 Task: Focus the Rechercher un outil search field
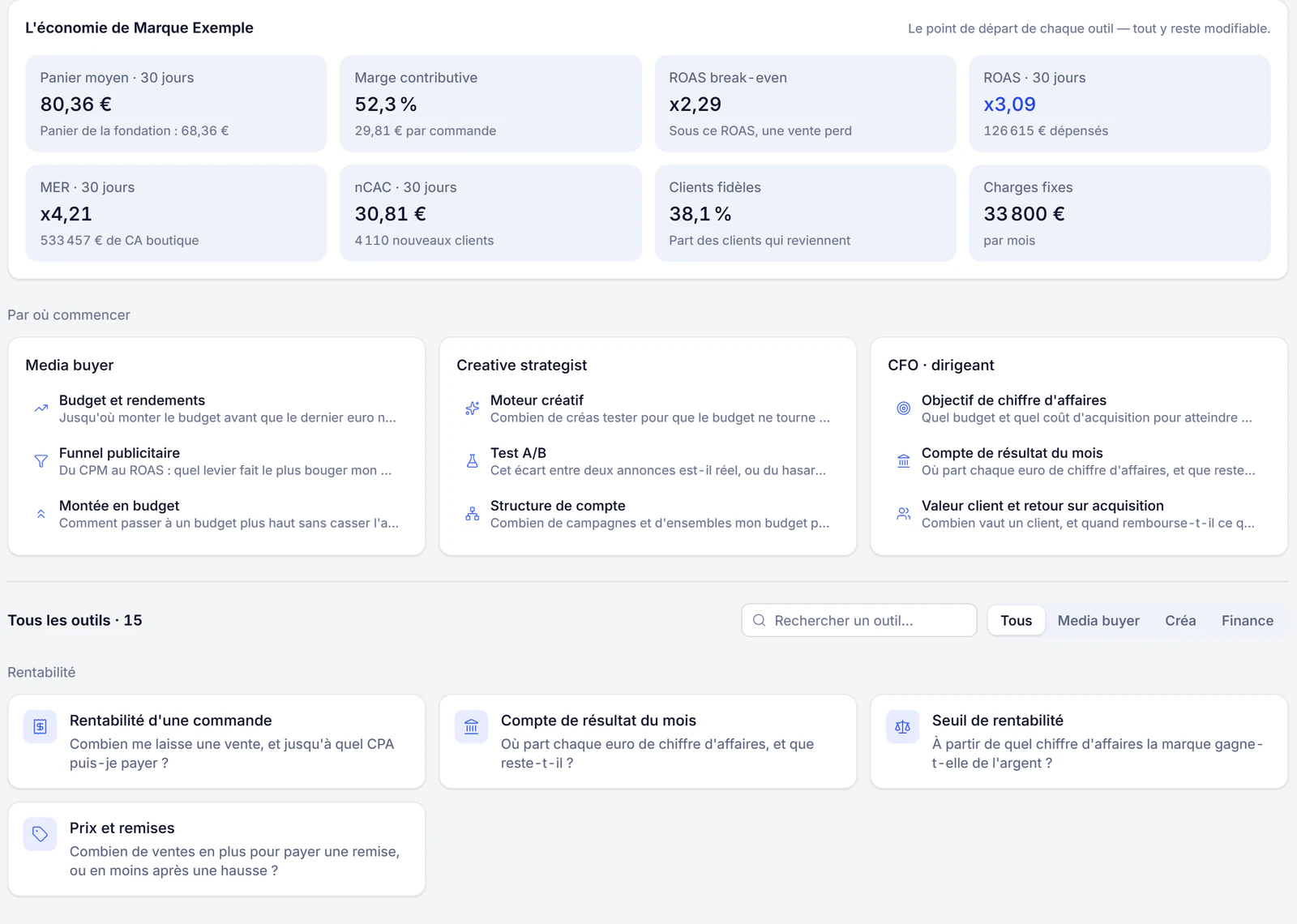(x=859, y=620)
